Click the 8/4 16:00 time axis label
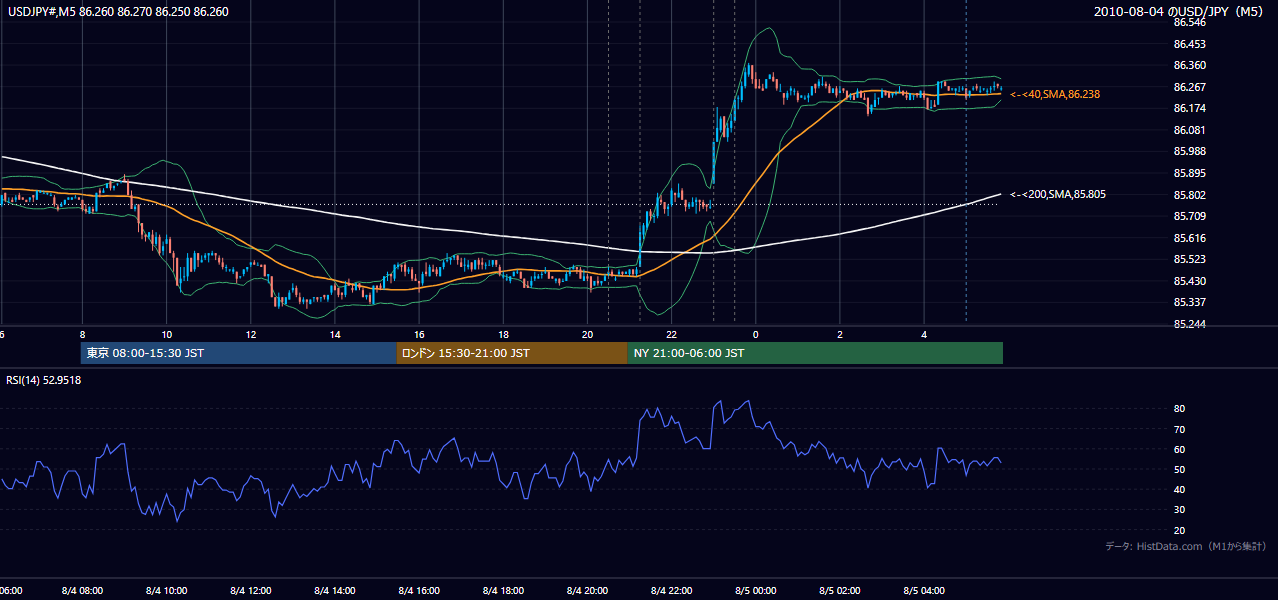 tap(419, 591)
